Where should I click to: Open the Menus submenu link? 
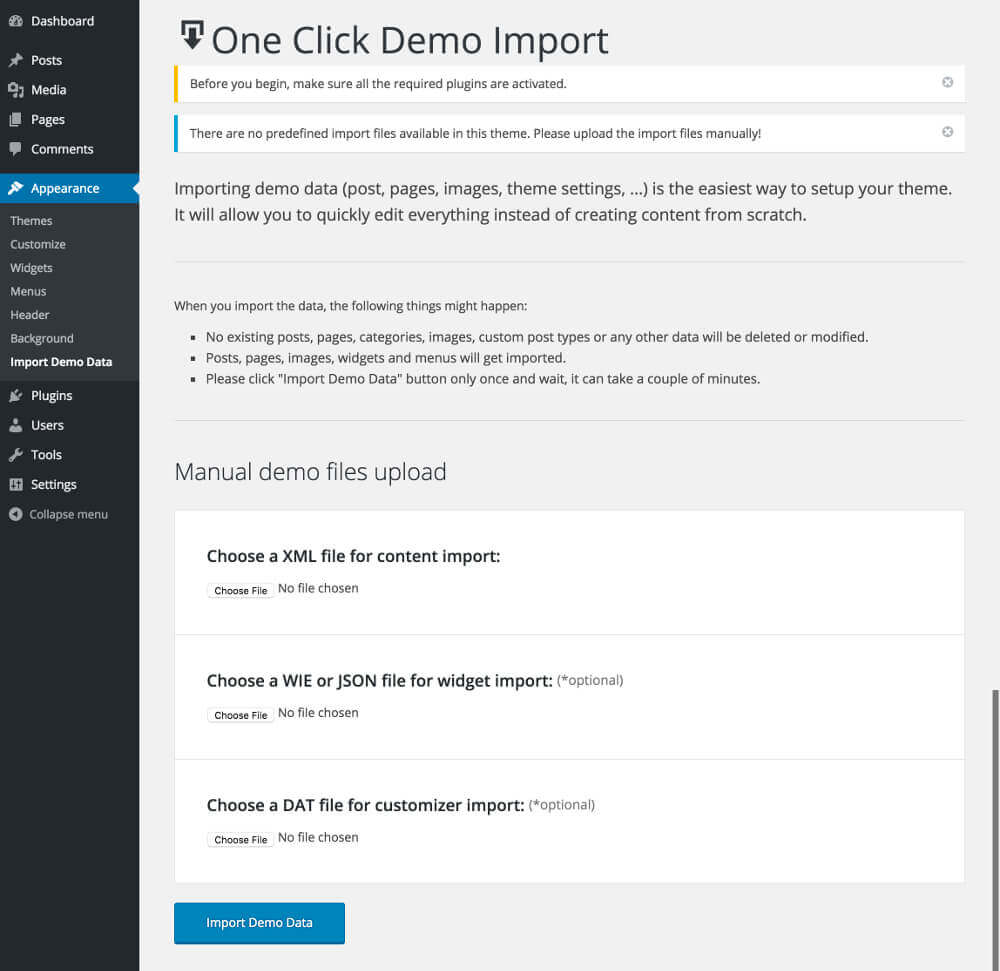tap(28, 291)
